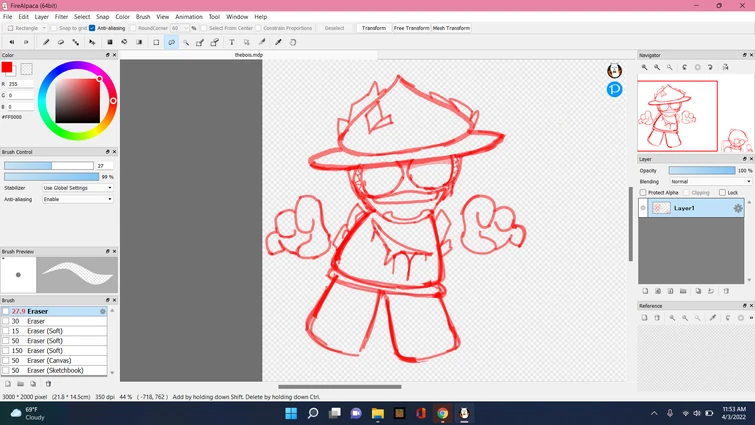Click the Undo arrow icon
This screenshot has height=425, width=755.
point(11,42)
